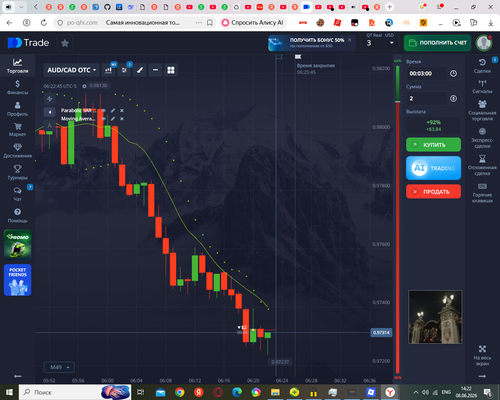Open Microsoft Edge from taskbar
The height and width of the screenshot is (400, 500).
tap(237, 392)
